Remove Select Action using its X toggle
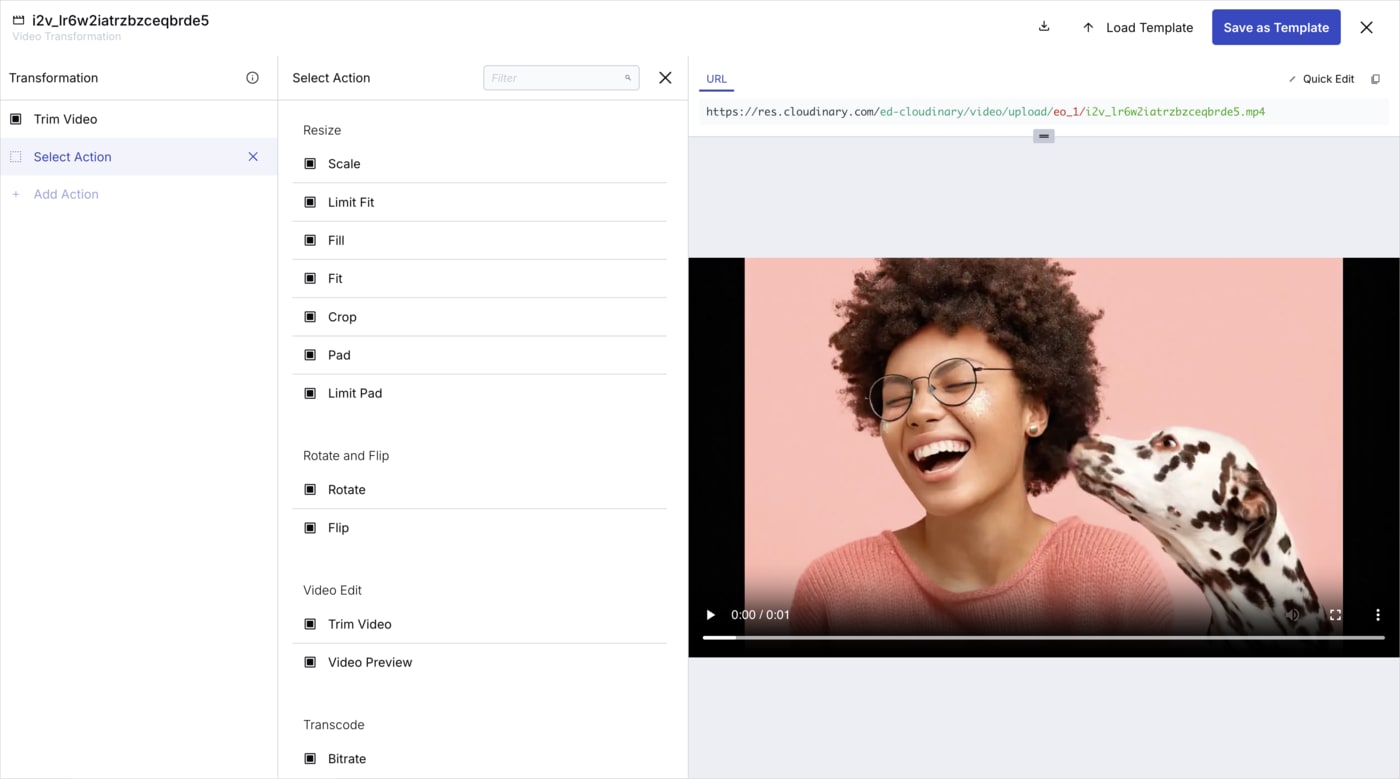Screen dimensions: 1400x779 tap(252, 156)
